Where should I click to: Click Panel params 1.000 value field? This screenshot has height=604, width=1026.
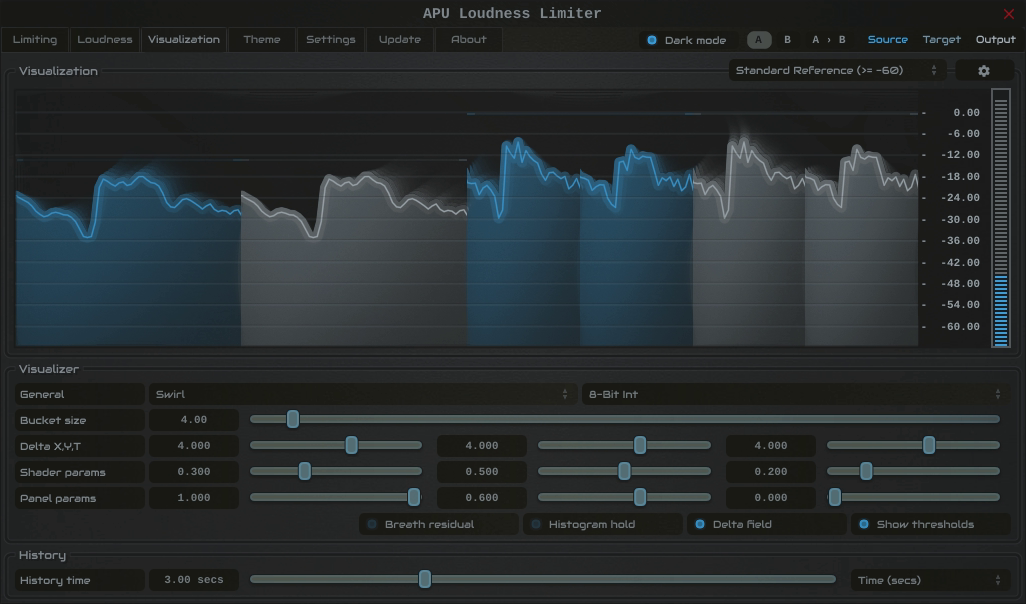194,498
